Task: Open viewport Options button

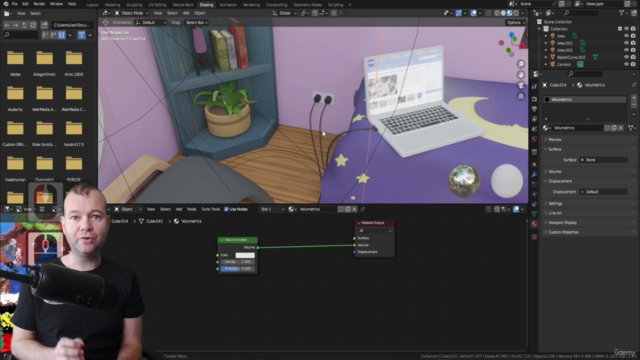Action: pyautogui.click(x=516, y=23)
